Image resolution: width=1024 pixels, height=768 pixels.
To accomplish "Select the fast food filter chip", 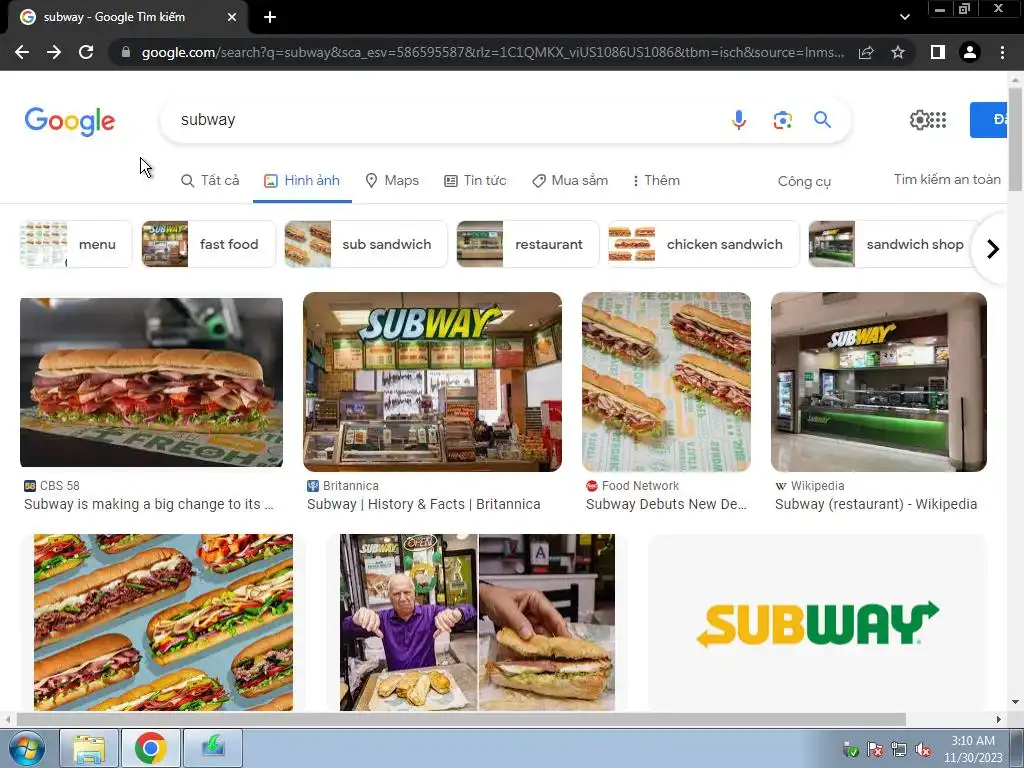I will (x=208, y=244).
